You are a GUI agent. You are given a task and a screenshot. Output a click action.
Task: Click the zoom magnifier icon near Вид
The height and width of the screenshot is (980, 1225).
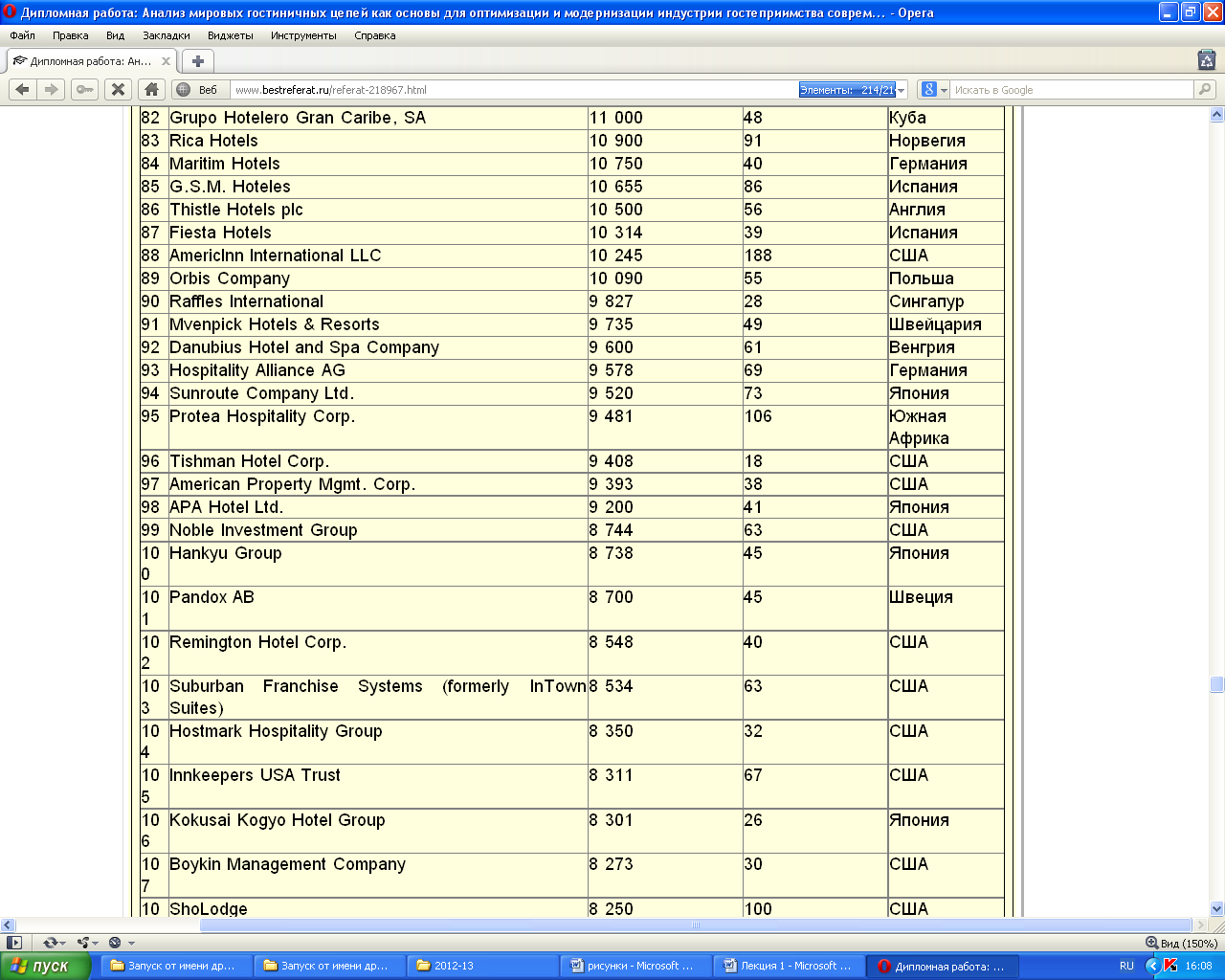[1151, 943]
